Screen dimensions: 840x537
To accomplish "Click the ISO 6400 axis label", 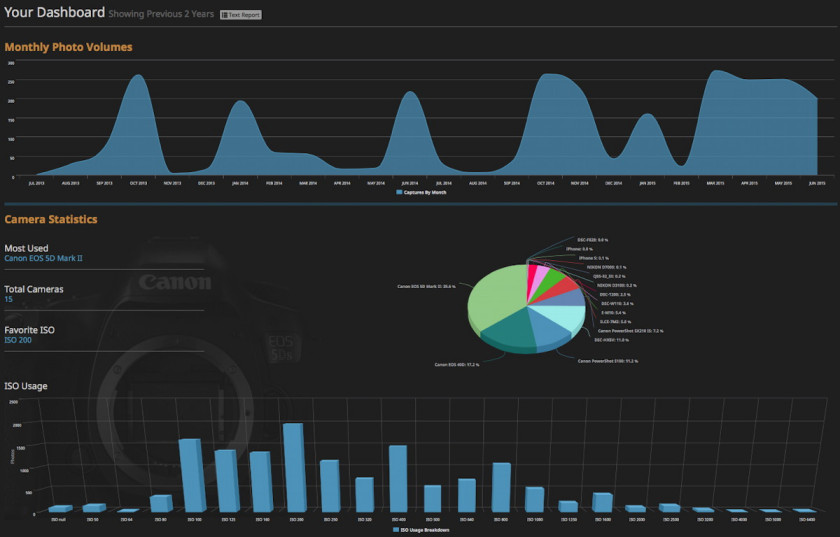I will (807, 519).
